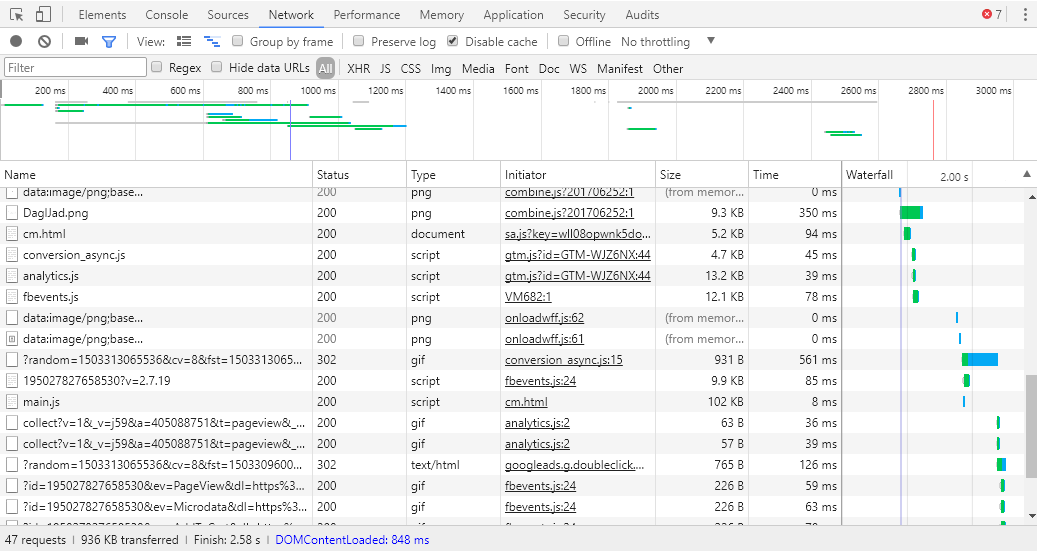Open conversion_async.js:15 initiator link

(x=563, y=360)
